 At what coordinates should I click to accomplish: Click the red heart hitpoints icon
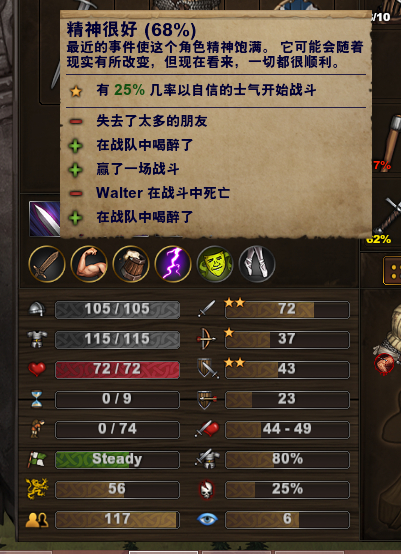tap(37, 369)
